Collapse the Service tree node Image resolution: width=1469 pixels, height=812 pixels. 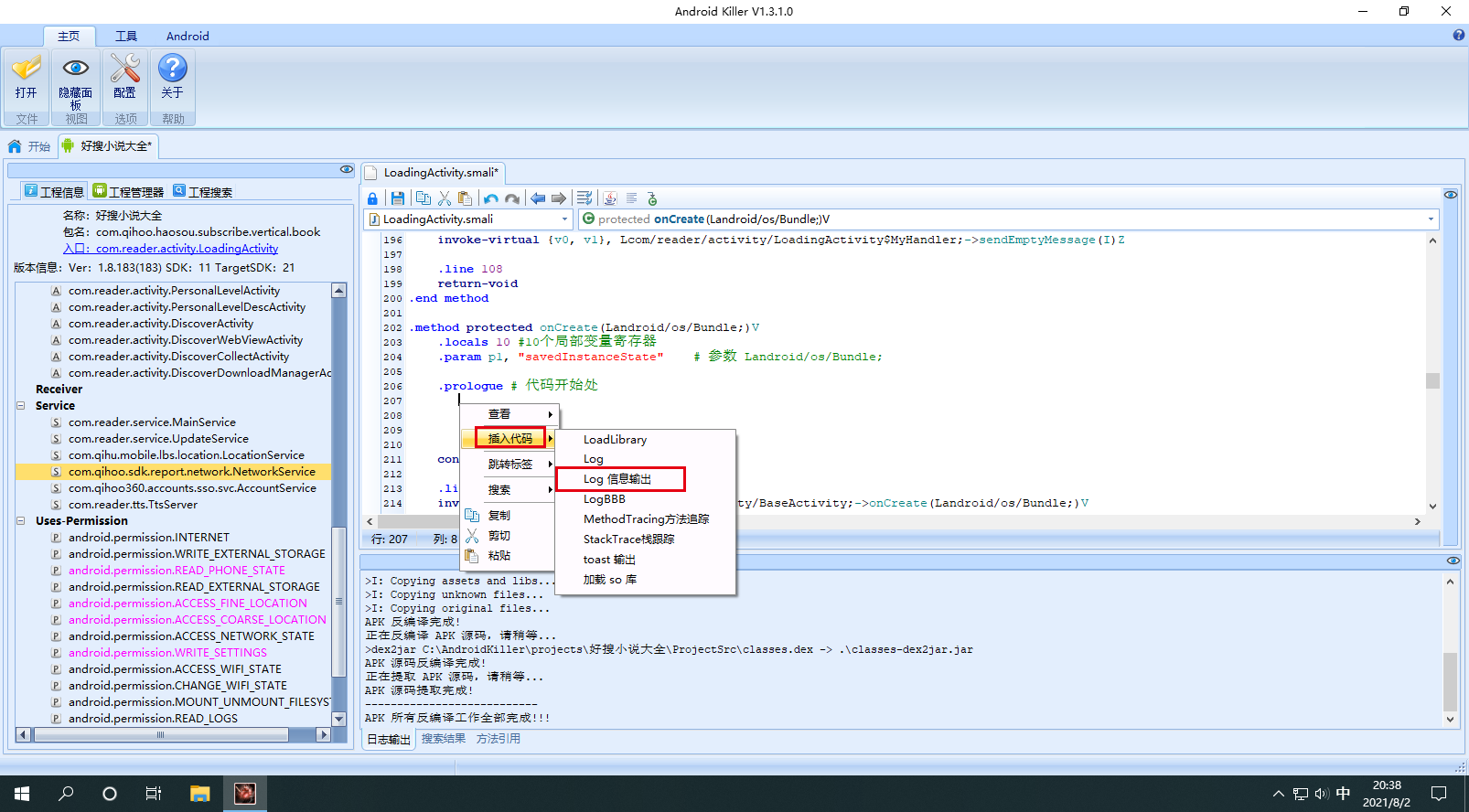21,406
